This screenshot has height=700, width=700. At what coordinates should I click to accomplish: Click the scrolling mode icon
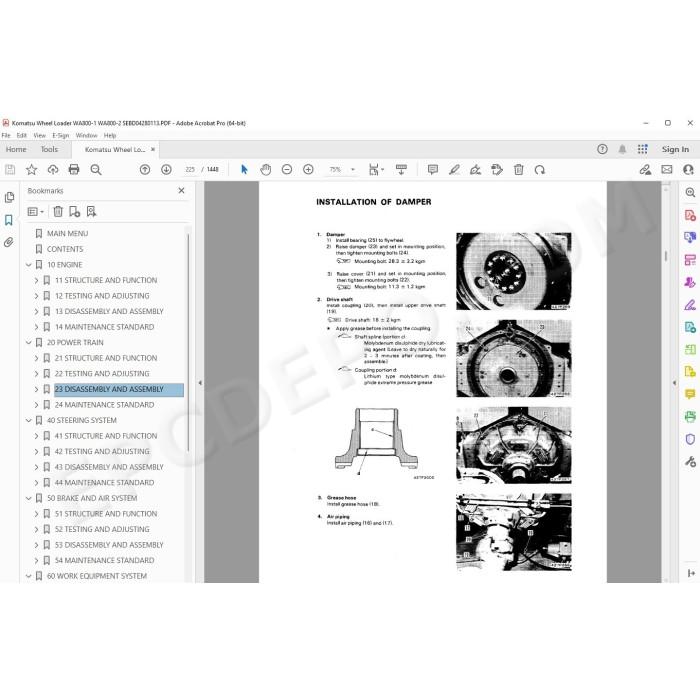tap(401, 170)
